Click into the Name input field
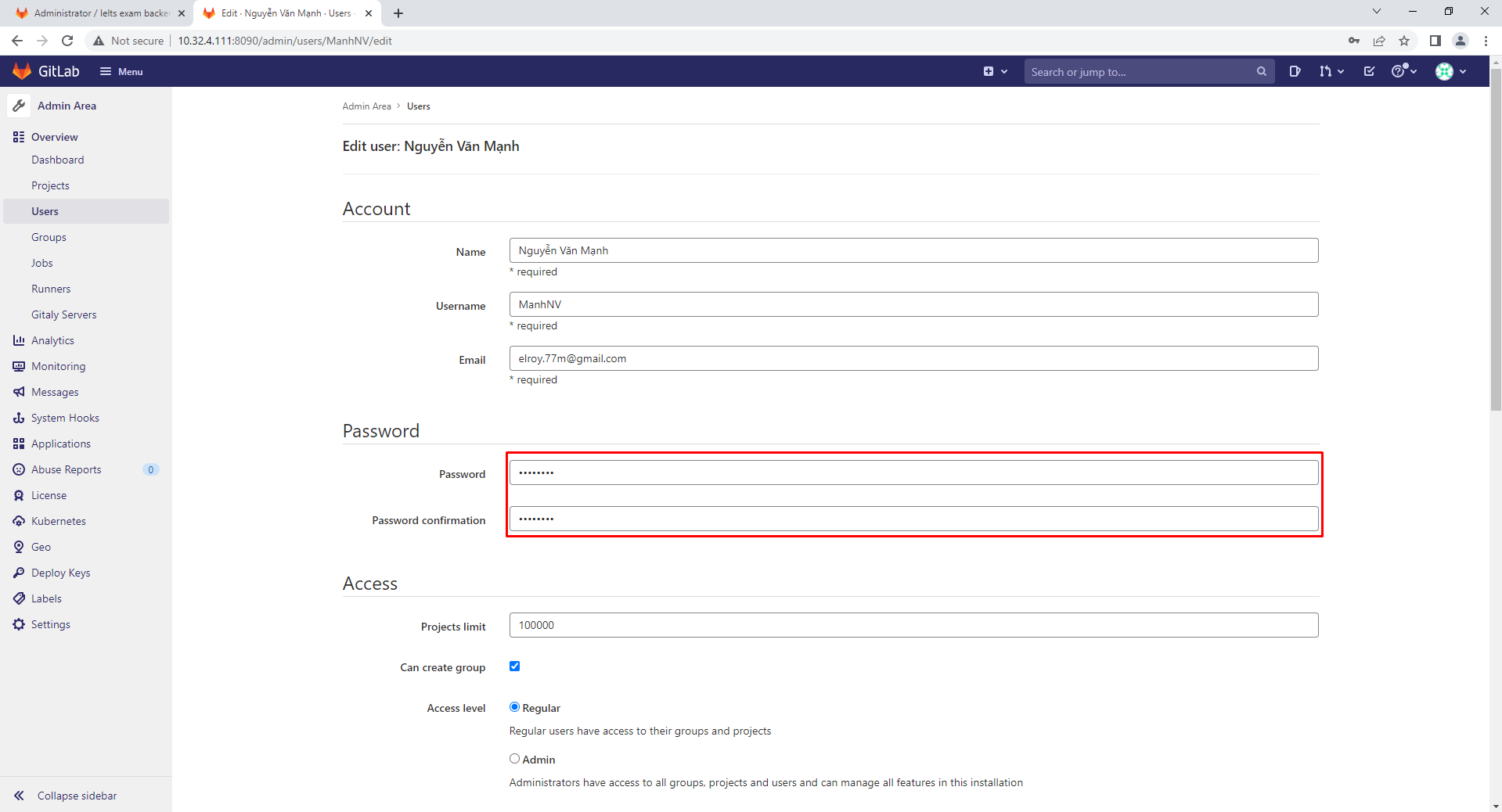Screen dimensions: 1502x812 pyautogui.click(x=913, y=250)
